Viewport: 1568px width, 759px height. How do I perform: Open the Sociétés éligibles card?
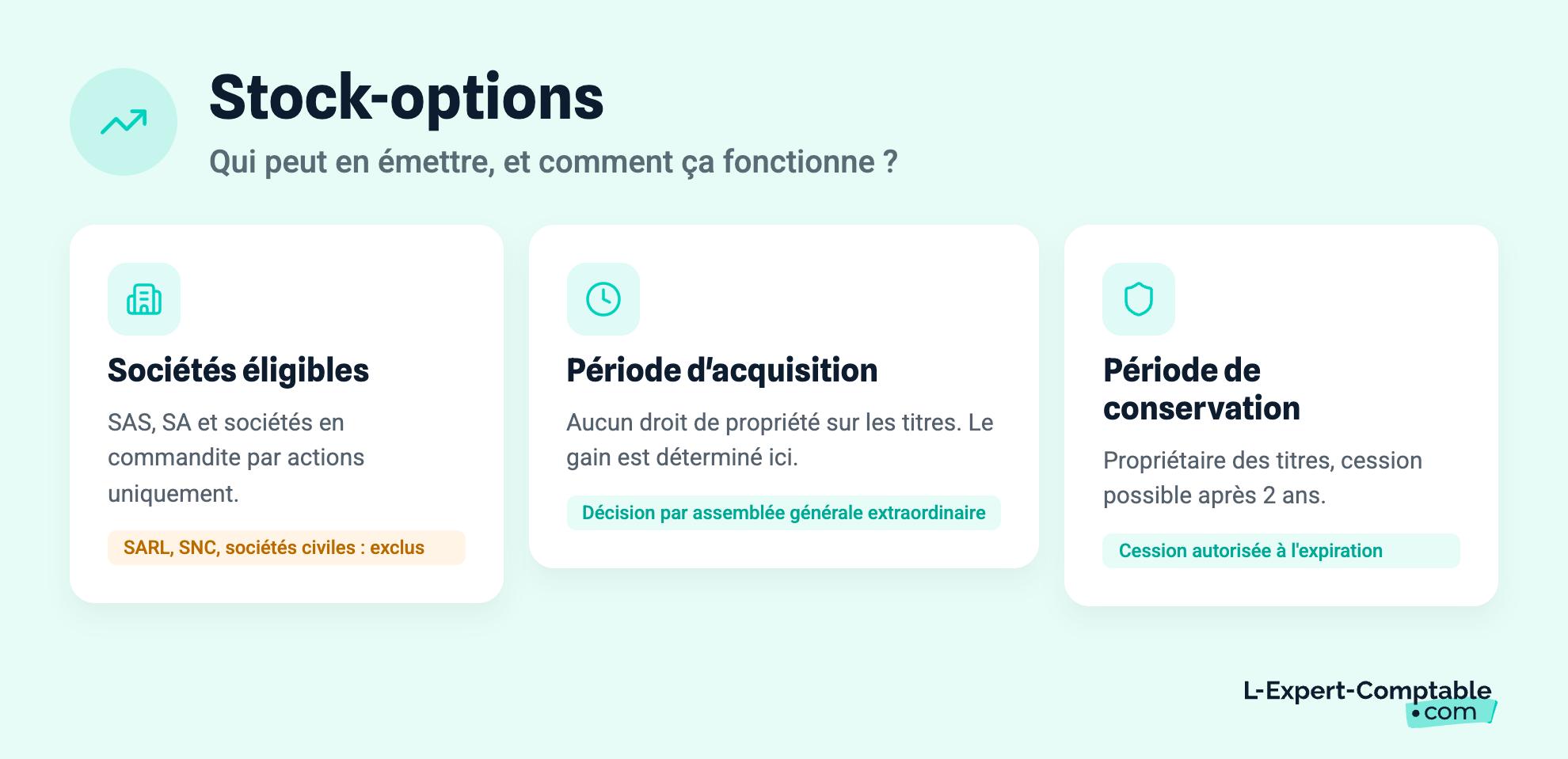[x=287, y=414]
